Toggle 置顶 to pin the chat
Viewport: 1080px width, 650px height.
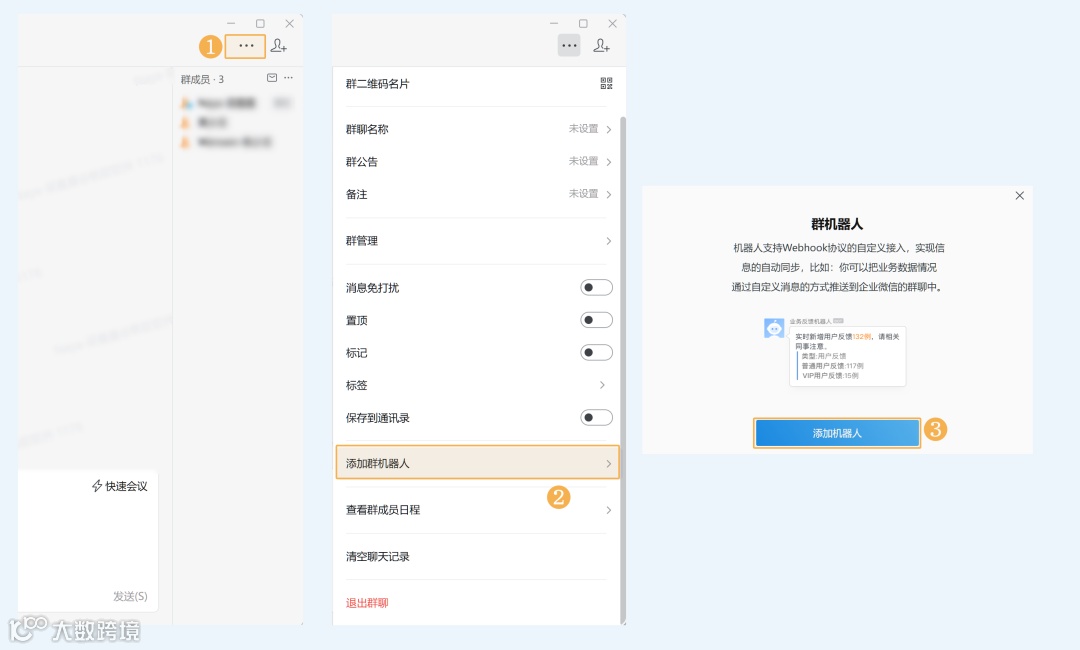595,319
